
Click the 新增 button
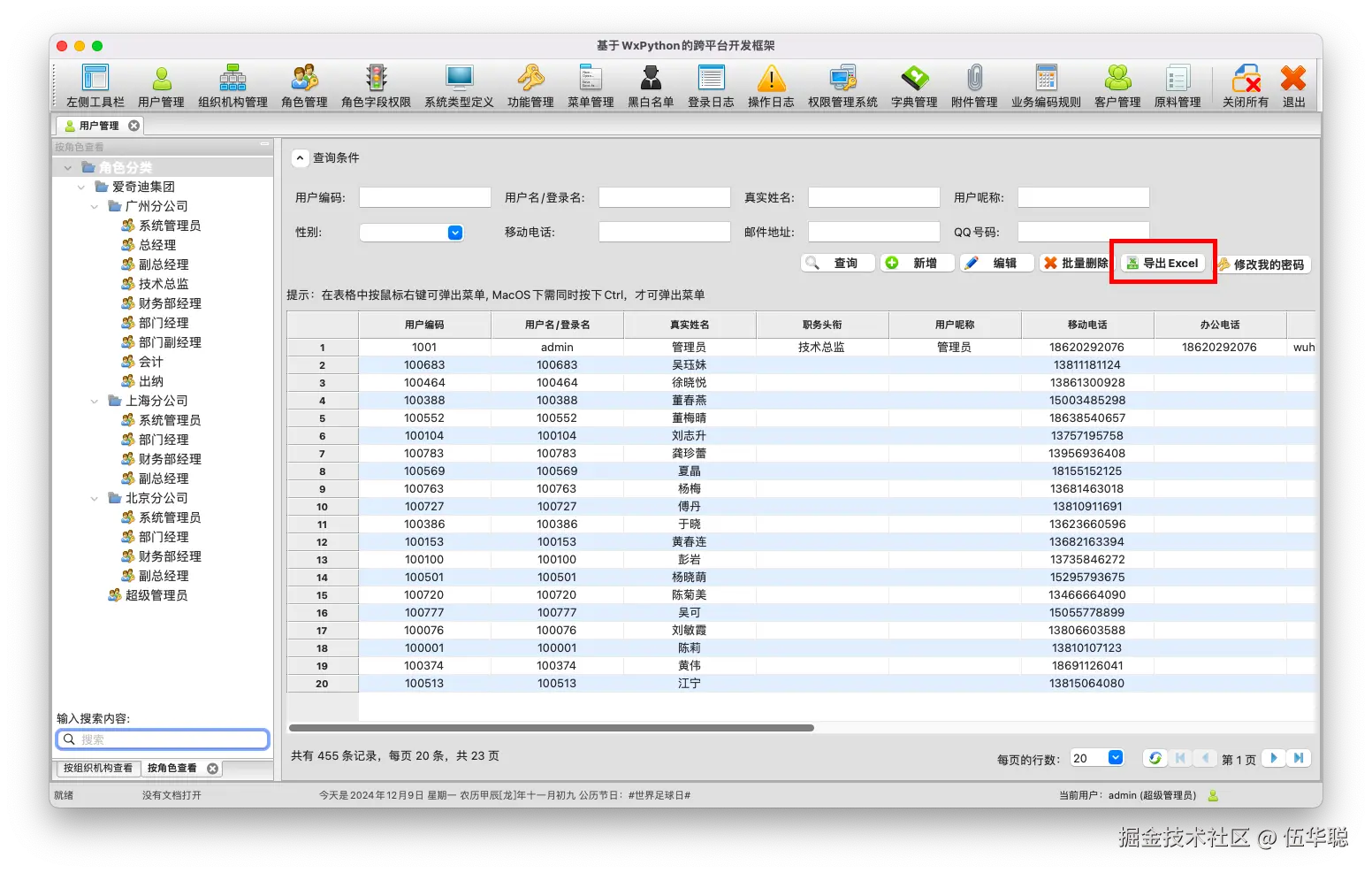917,263
